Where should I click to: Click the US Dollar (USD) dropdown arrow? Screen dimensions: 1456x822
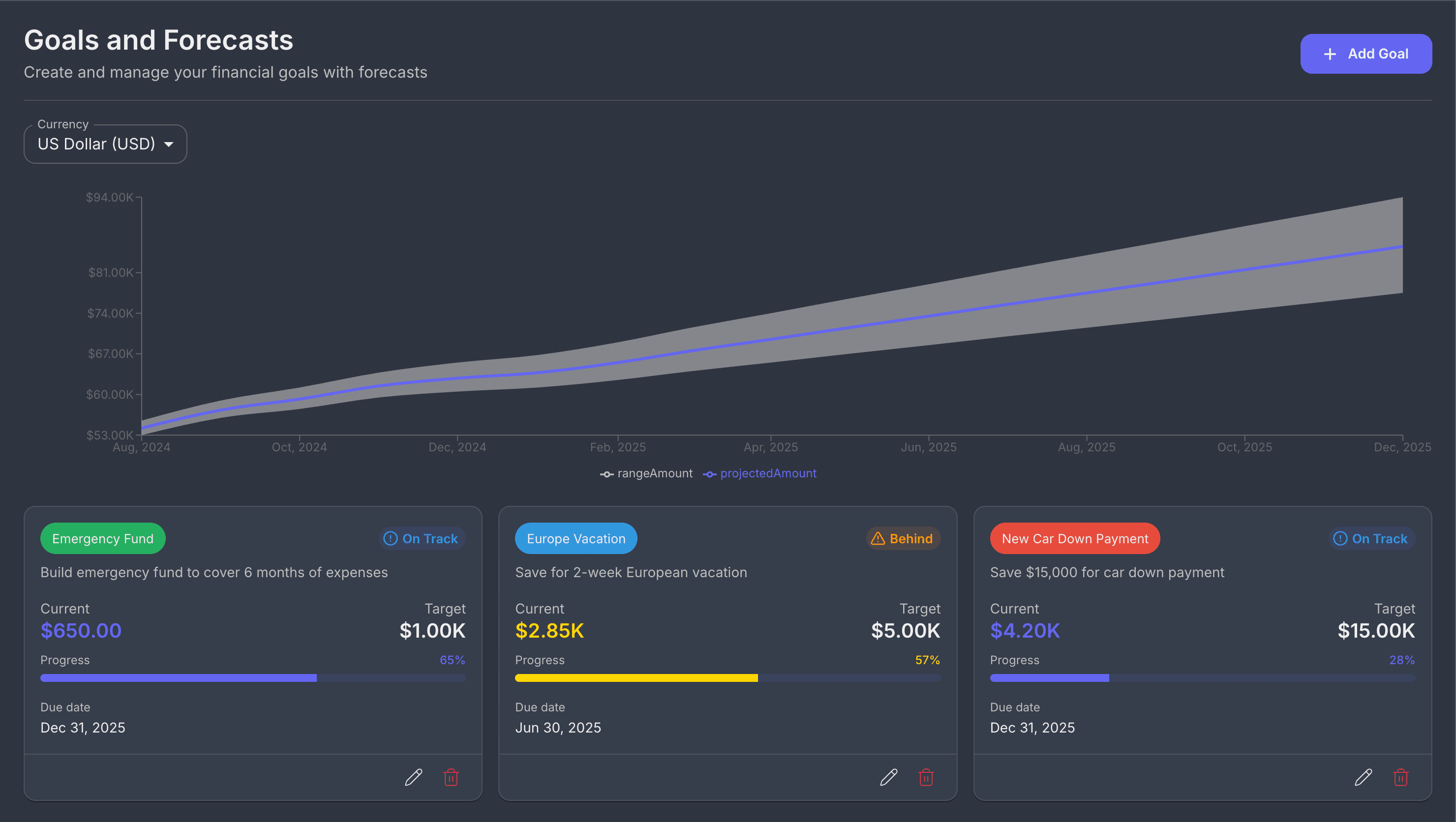pyautogui.click(x=168, y=144)
